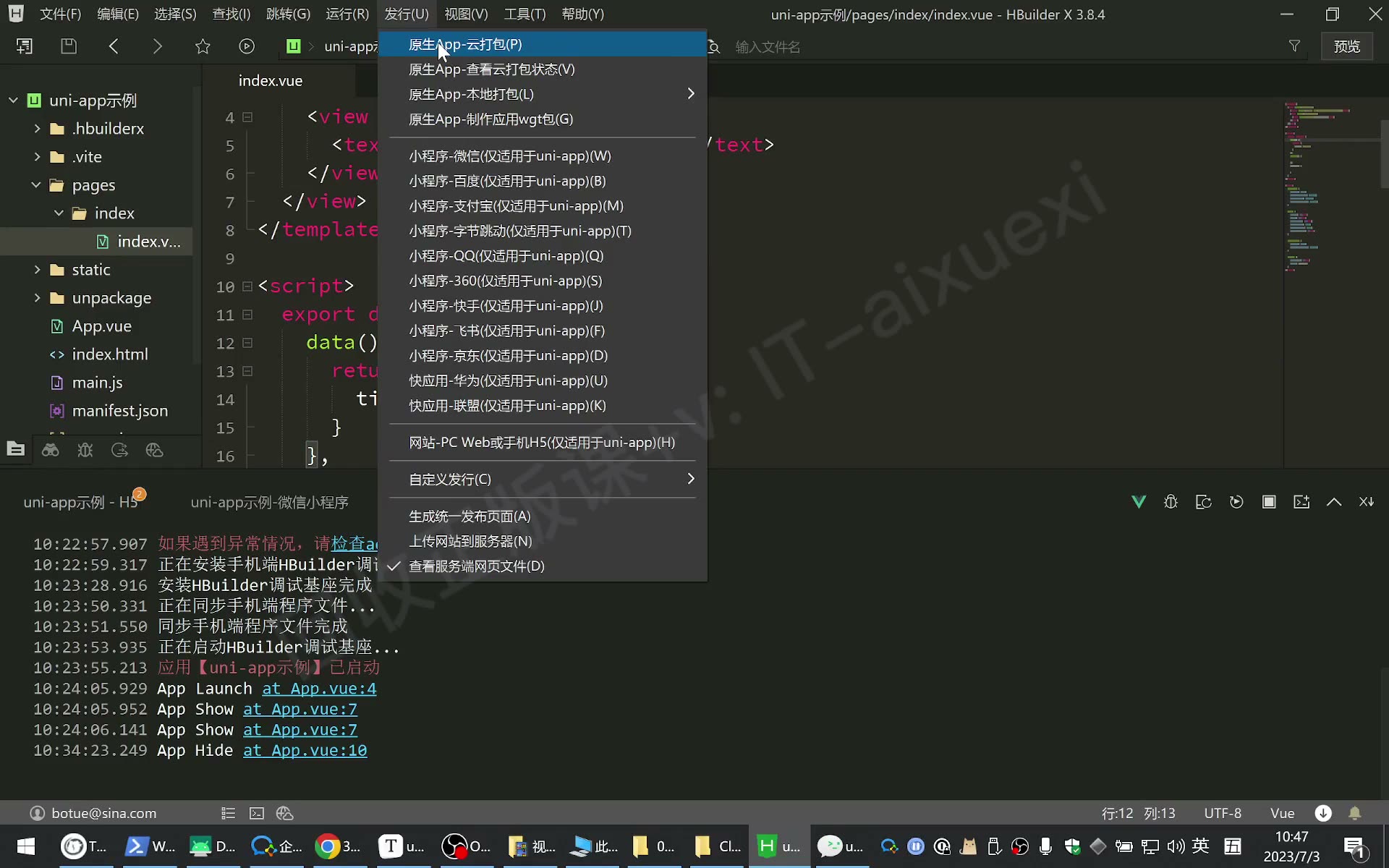Viewport: 1389px width, 868px height.
Task: Click the save file toolbar icon
Action: click(x=69, y=46)
